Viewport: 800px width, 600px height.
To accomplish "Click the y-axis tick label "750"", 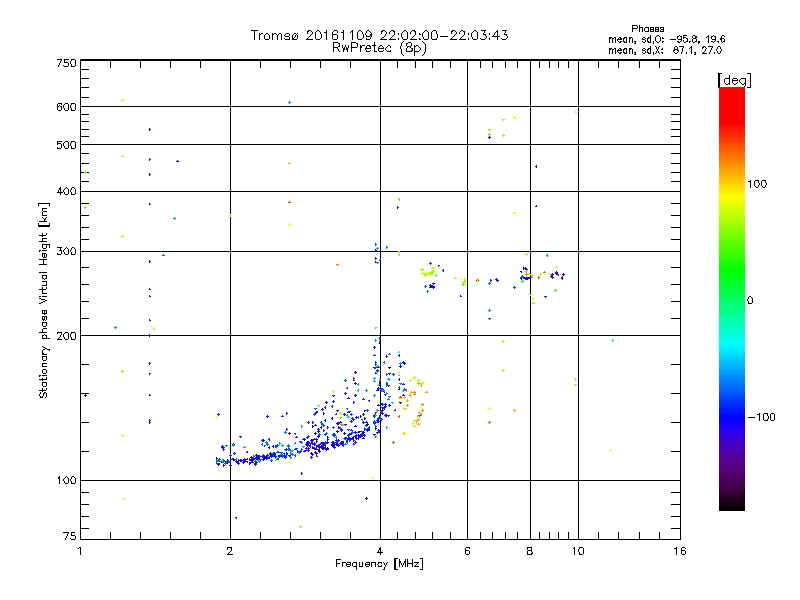I will (x=66, y=63).
